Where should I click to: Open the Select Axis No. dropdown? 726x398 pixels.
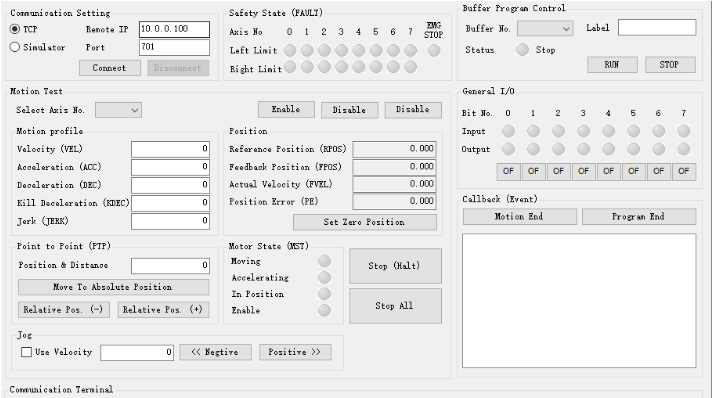tap(119, 110)
